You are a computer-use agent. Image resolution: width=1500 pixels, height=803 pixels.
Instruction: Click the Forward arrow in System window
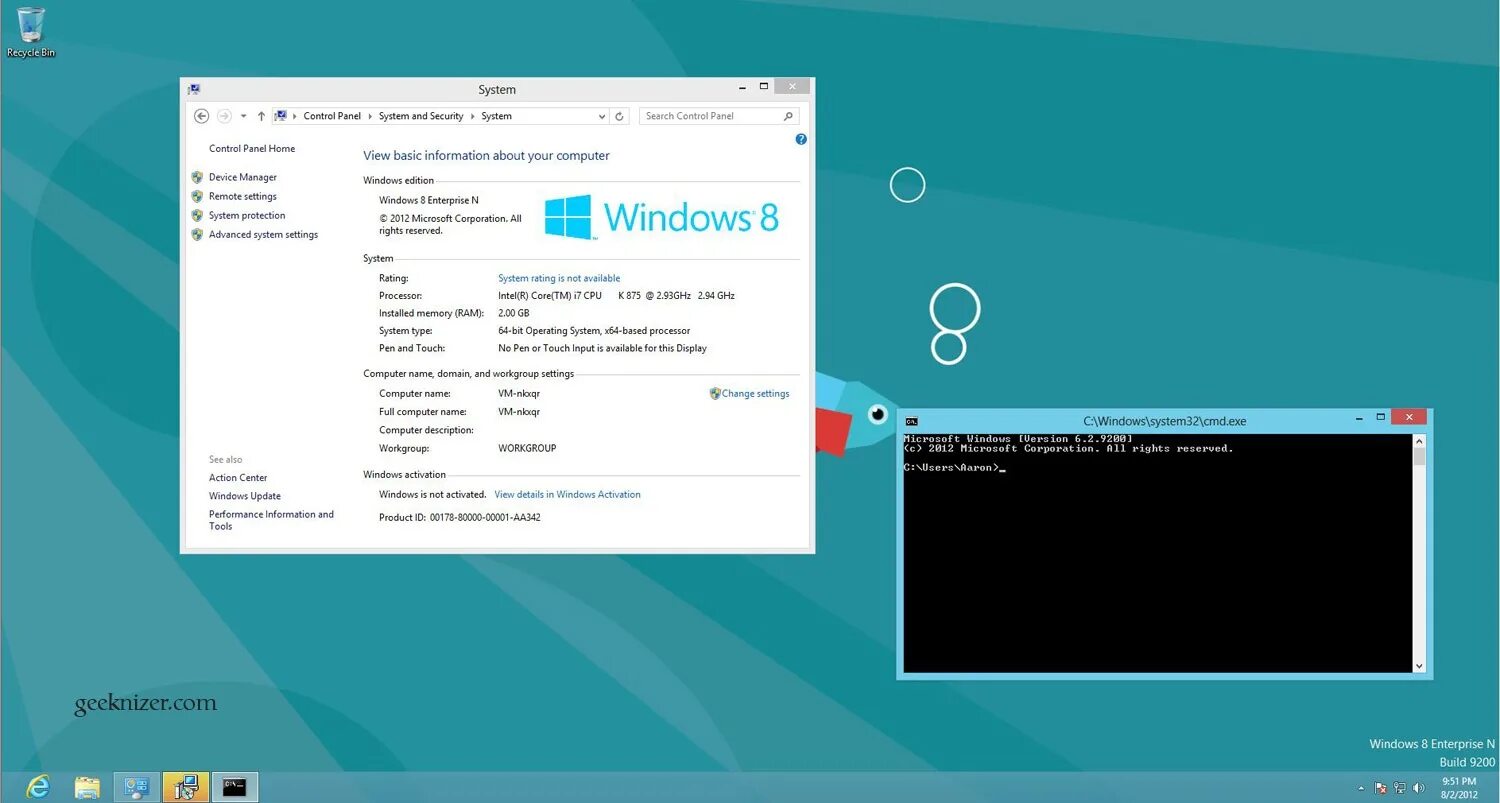(224, 116)
